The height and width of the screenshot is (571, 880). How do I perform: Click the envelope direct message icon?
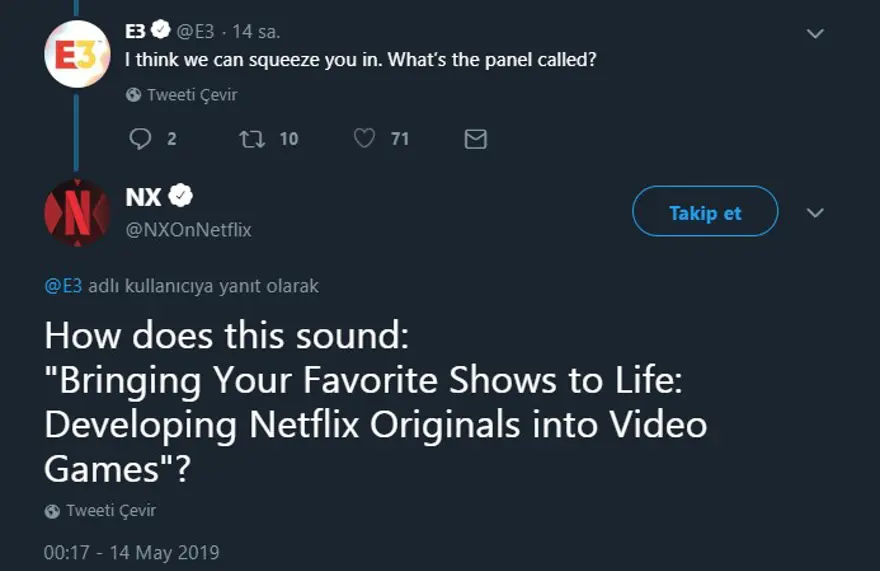click(476, 139)
